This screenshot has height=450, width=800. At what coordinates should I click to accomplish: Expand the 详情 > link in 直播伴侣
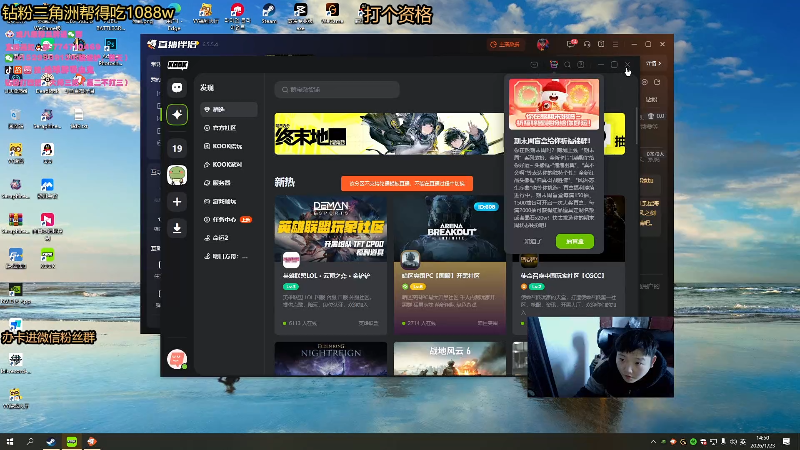[654, 64]
